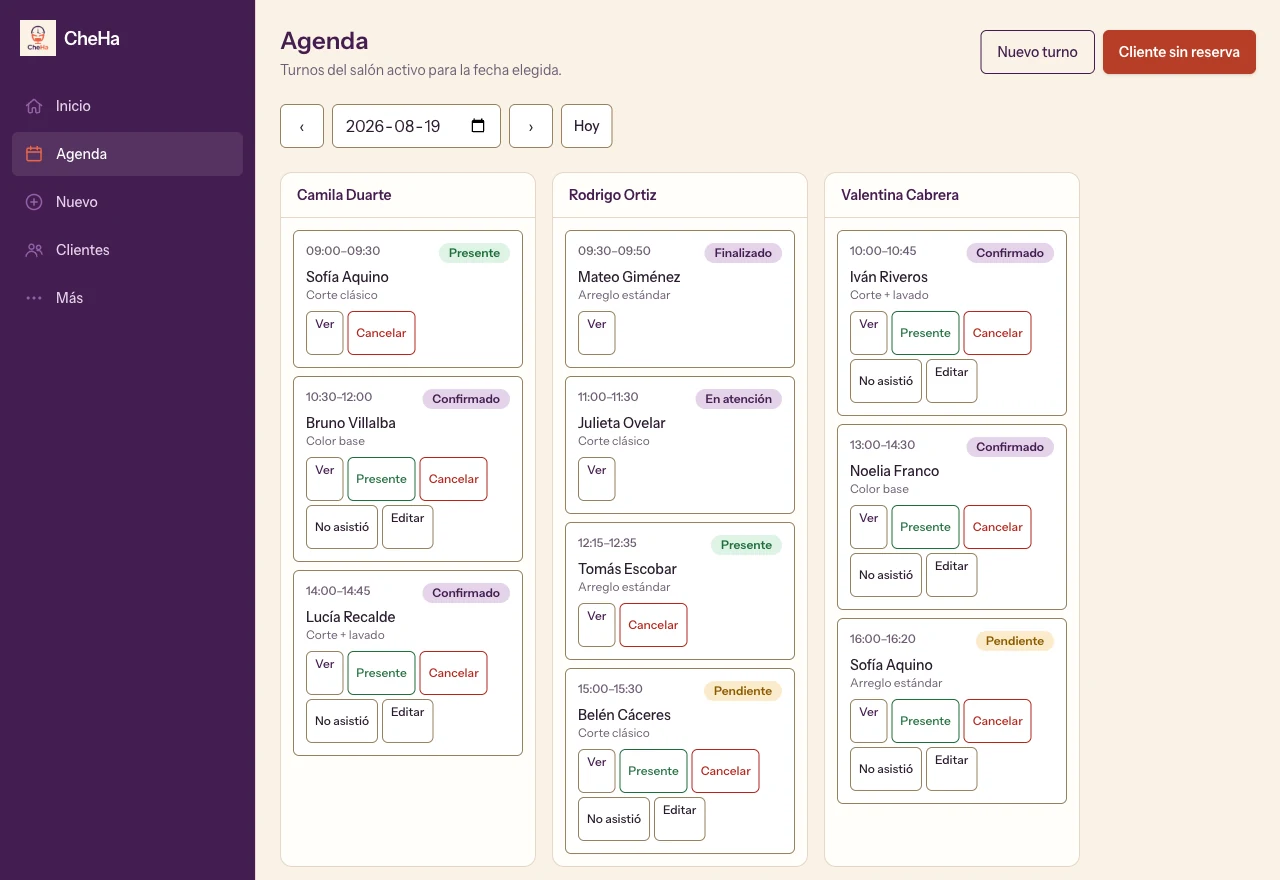The width and height of the screenshot is (1280, 880).
Task: Click the Clientes people icon
Action: point(34,250)
